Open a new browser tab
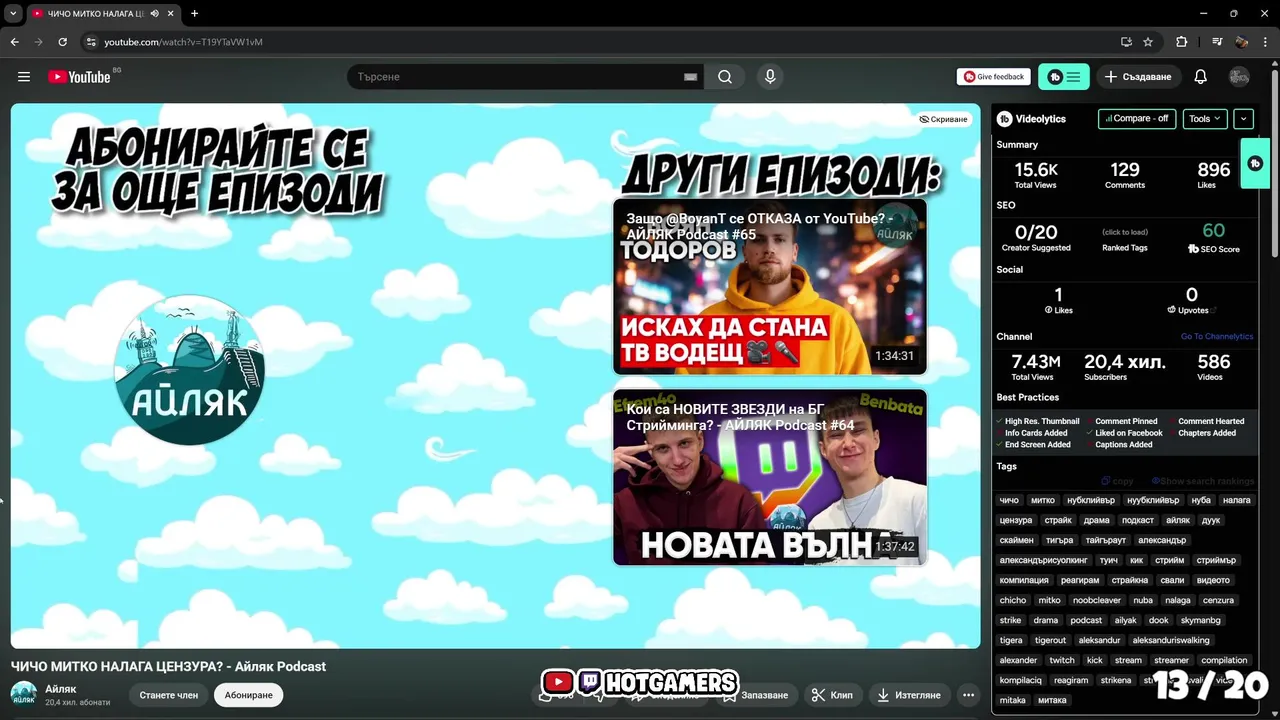This screenshot has width=1280, height=720. 194,13
